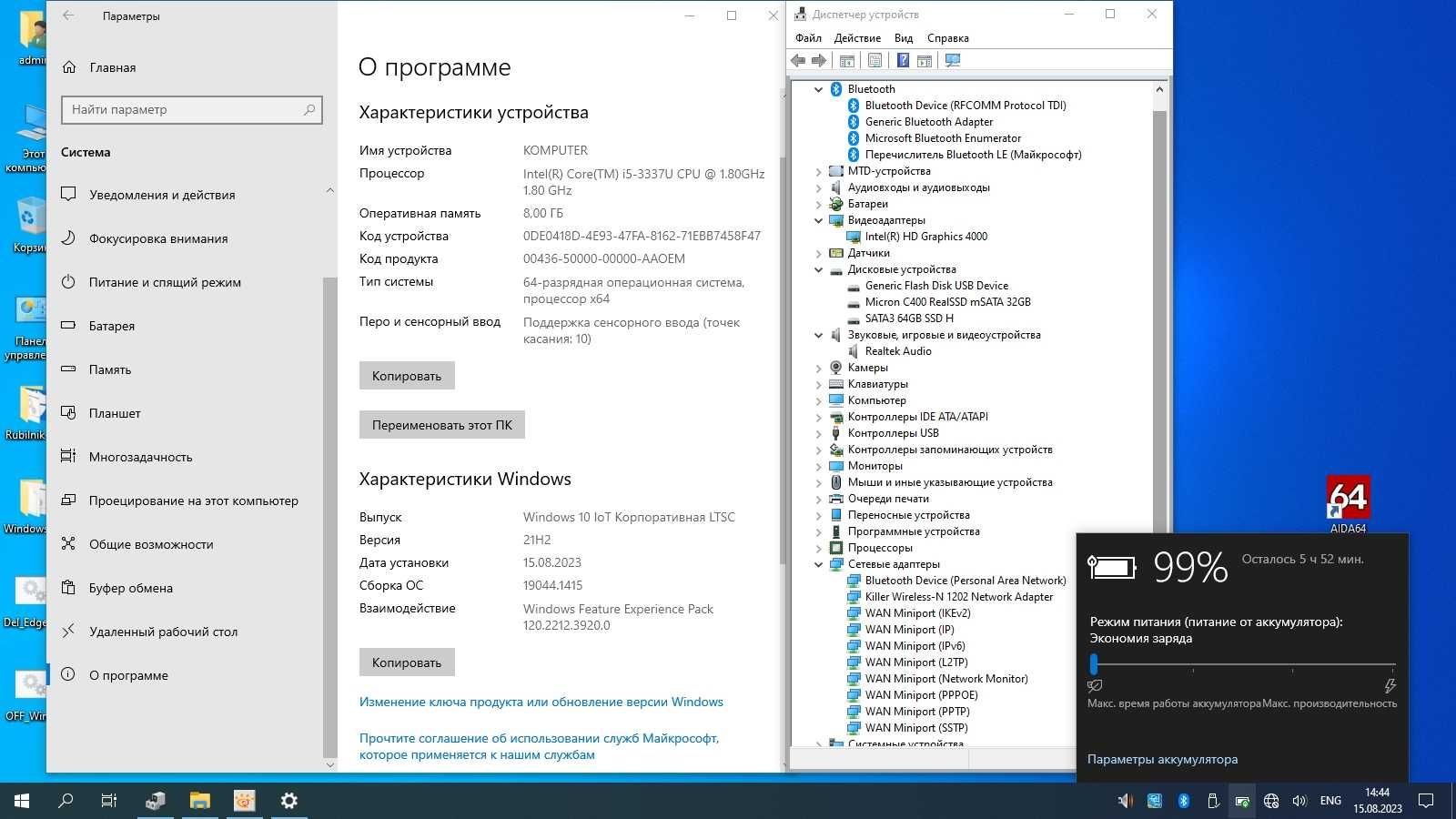The height and width of the screenshot is (819, 1456).
Task: Select Killer Wireless-N 1202 Network Adapter
Action: pos(958,597)
